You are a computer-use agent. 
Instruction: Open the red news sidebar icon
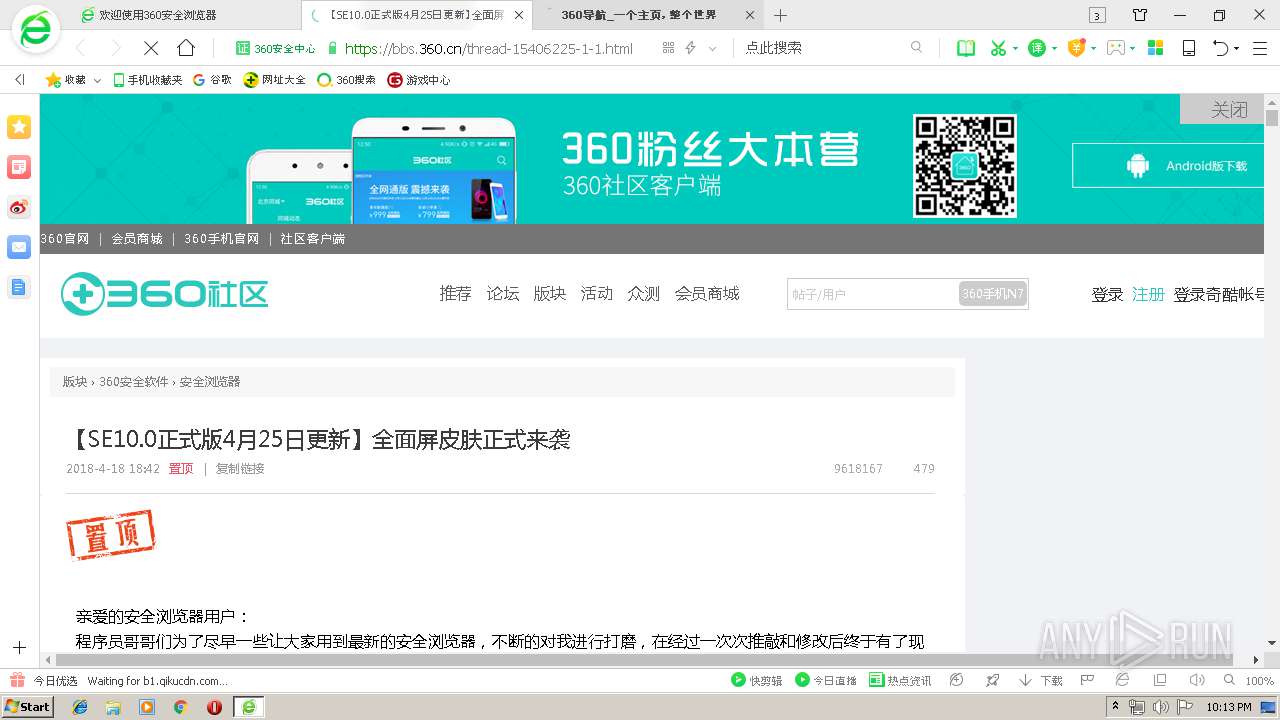pyautogui.click(x=19, y=167)
